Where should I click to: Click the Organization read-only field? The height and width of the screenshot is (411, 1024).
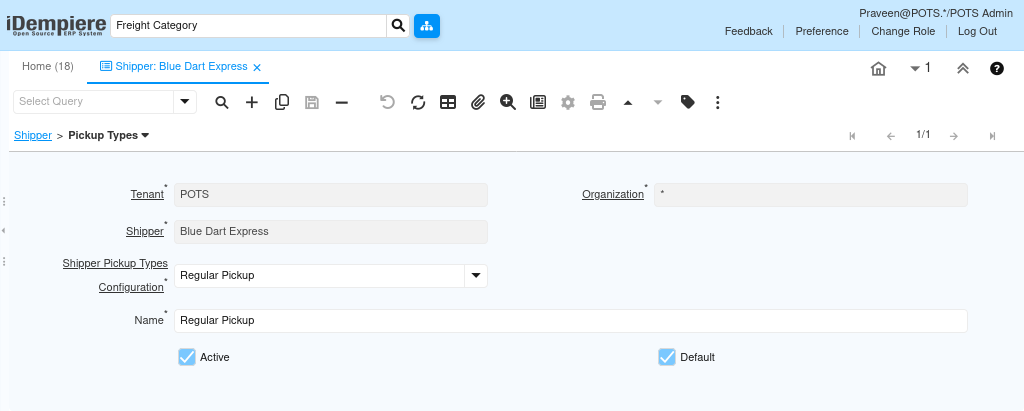[x=810, y=195]
